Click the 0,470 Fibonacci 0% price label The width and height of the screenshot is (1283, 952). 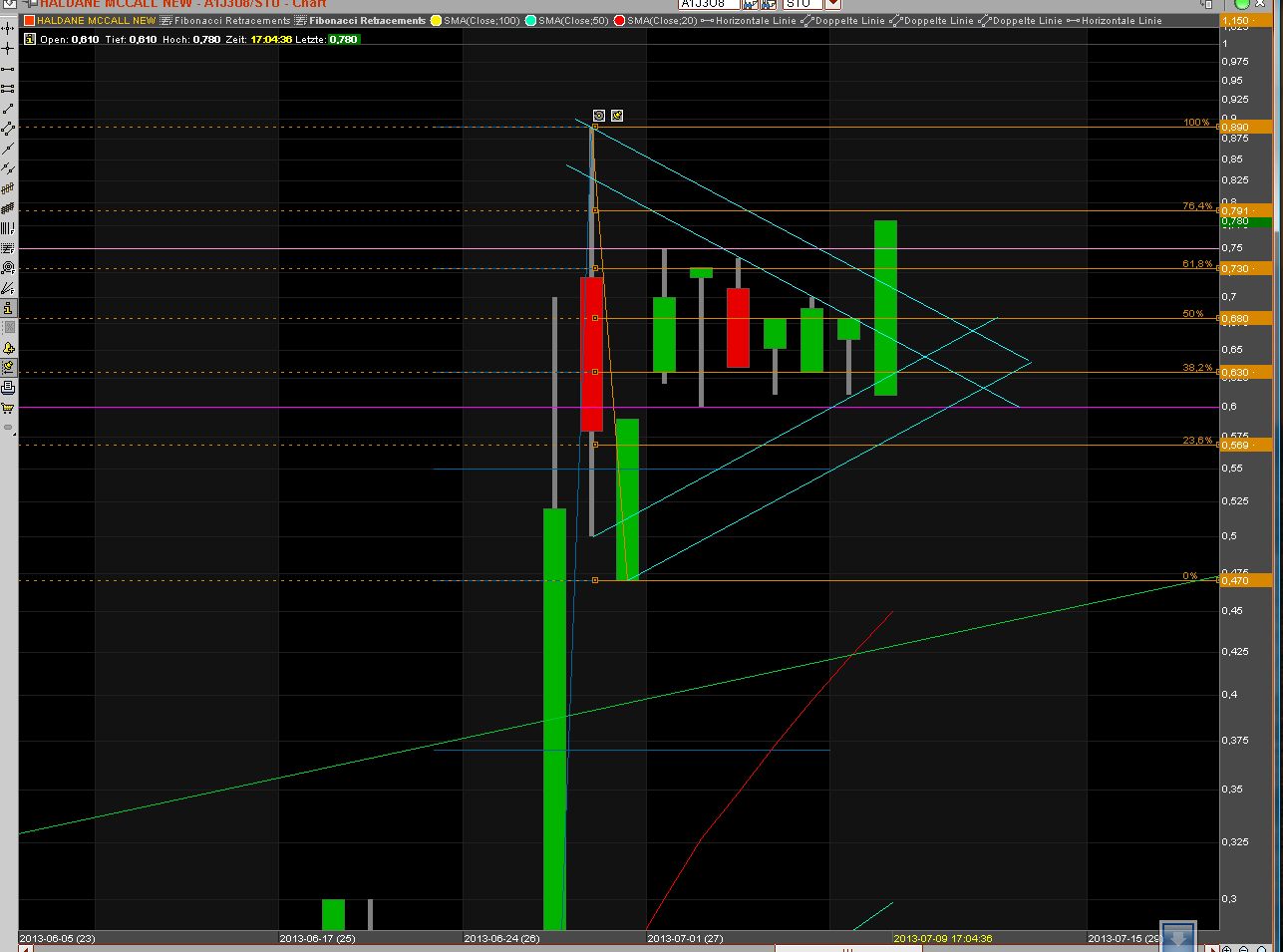point(1246,580)
